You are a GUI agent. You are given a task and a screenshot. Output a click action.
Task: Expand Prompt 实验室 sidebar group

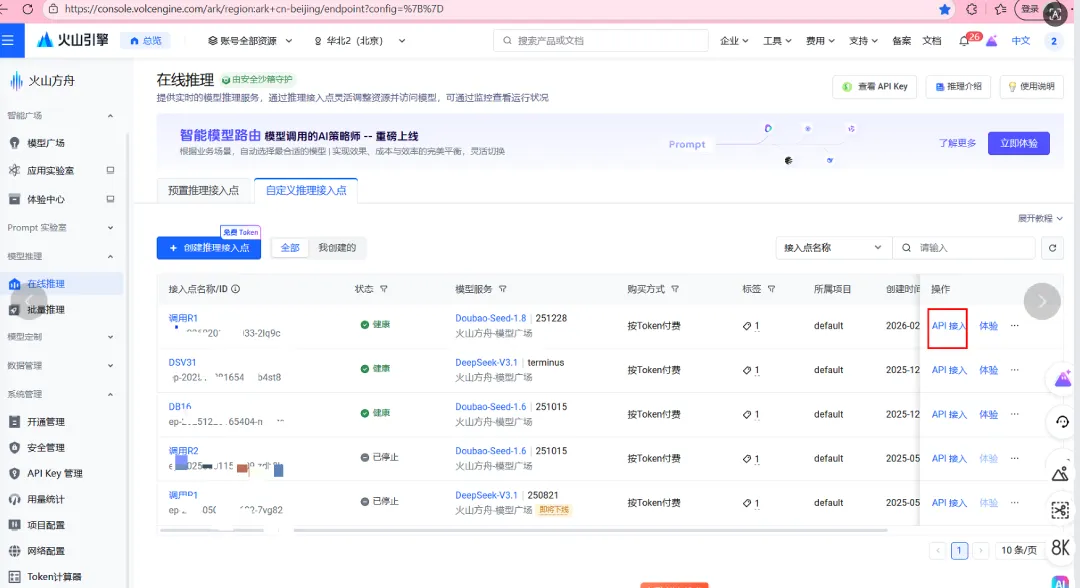tap(61, 228)
